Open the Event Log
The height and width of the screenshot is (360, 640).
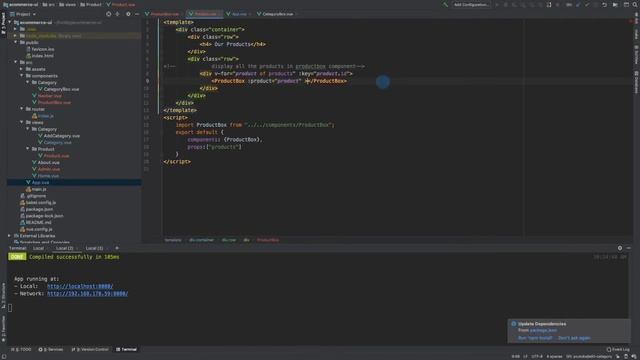tap(618, 349)
